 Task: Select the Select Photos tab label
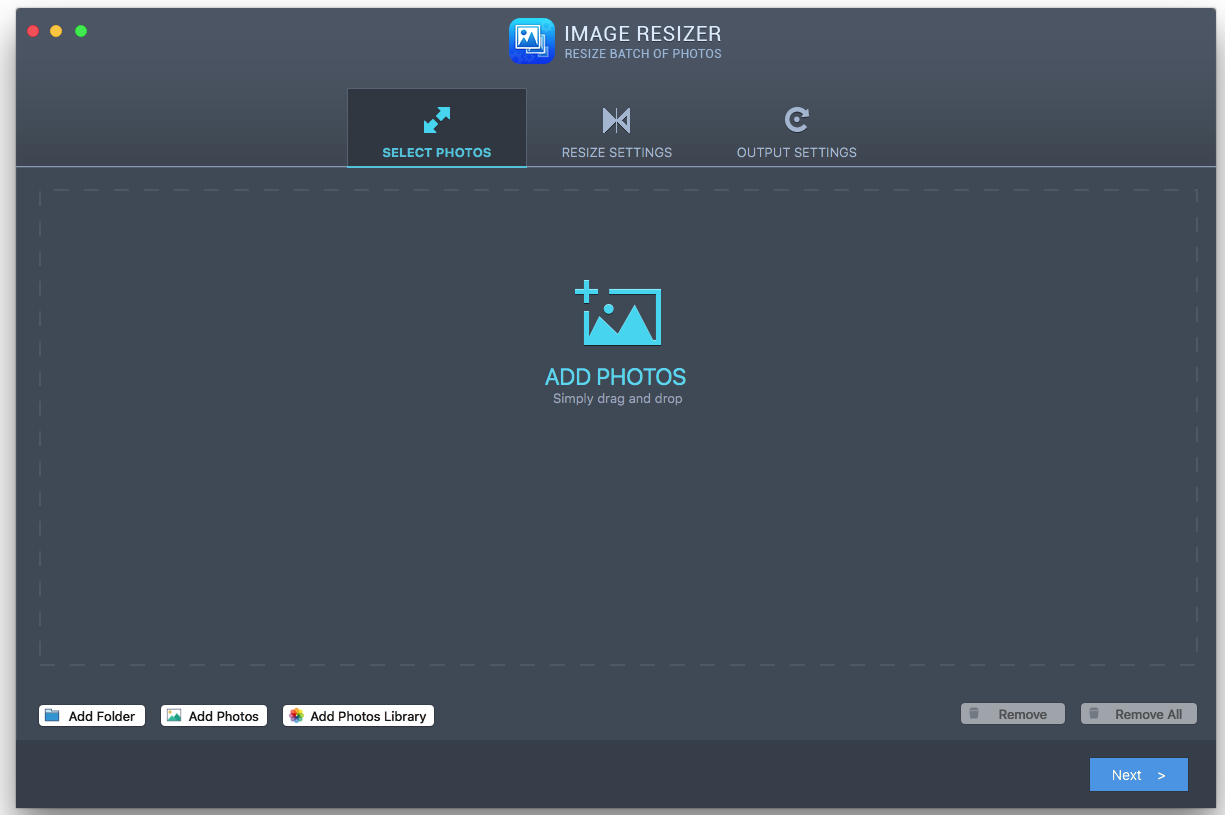click(x=437, y=153)
